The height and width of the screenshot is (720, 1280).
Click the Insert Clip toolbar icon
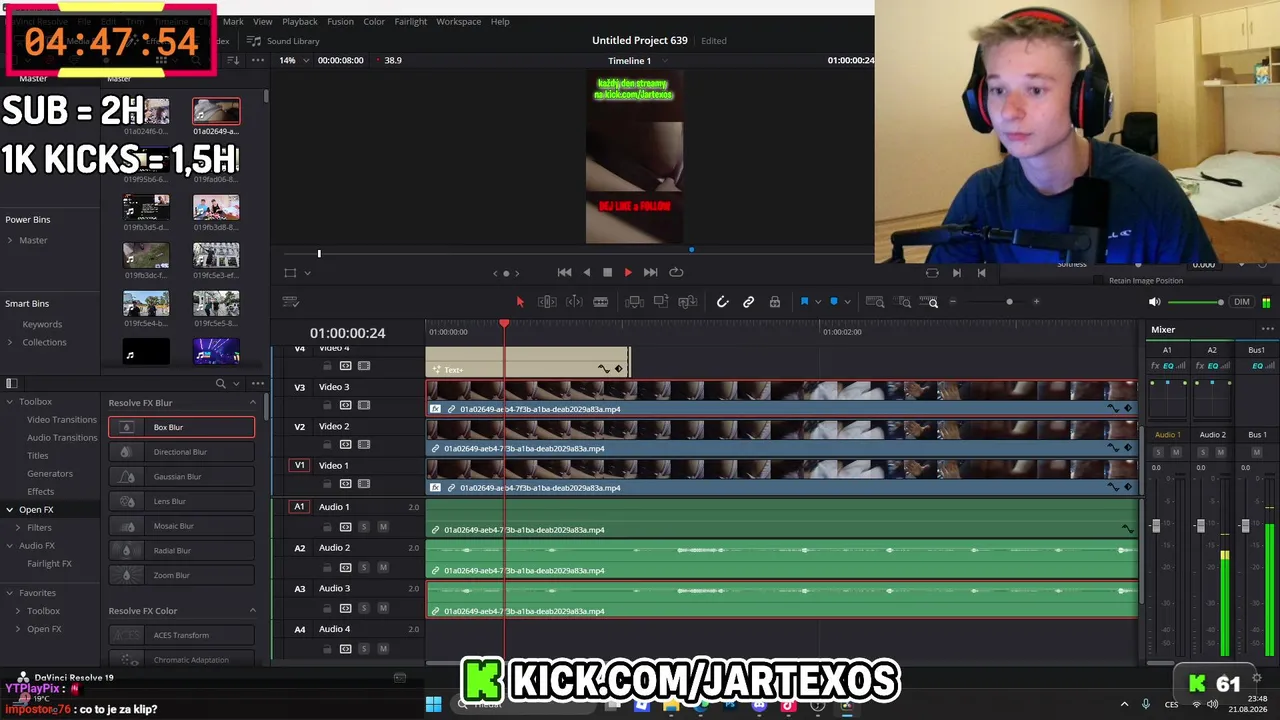click(x=634, y=302)
